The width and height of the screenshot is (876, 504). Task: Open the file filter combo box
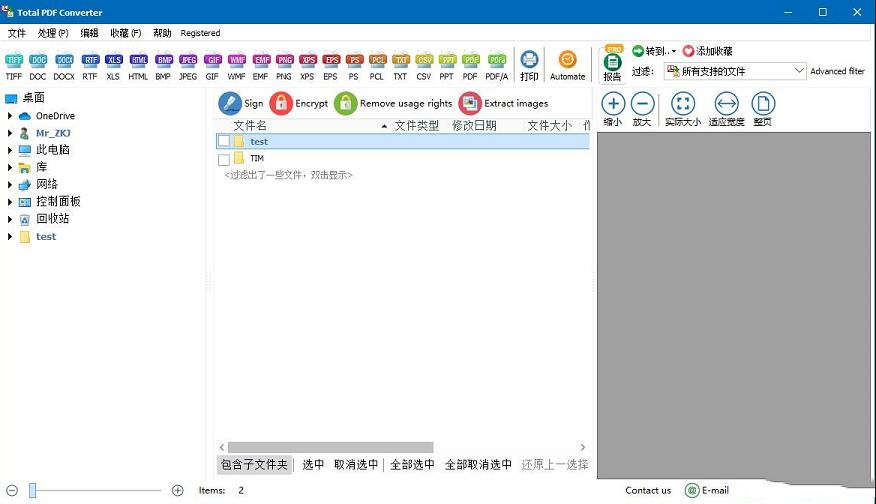pyautogui.click(x=735, y=71)
